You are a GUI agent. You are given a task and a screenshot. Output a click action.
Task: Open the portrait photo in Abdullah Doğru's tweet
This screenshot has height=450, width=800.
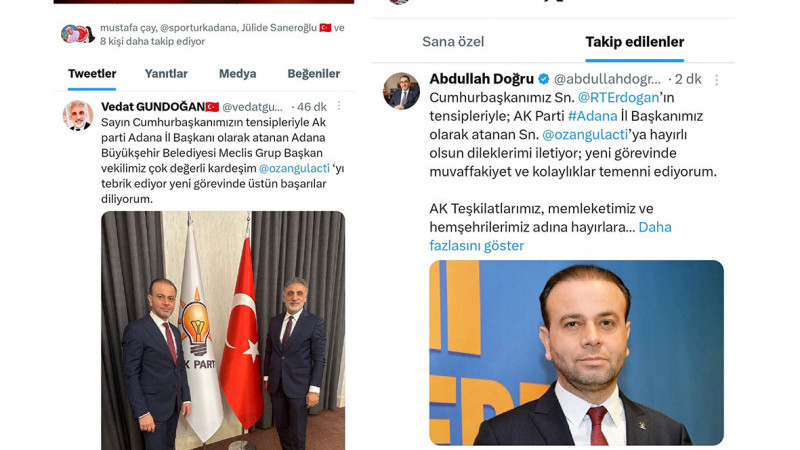click(x=577, y=353)
